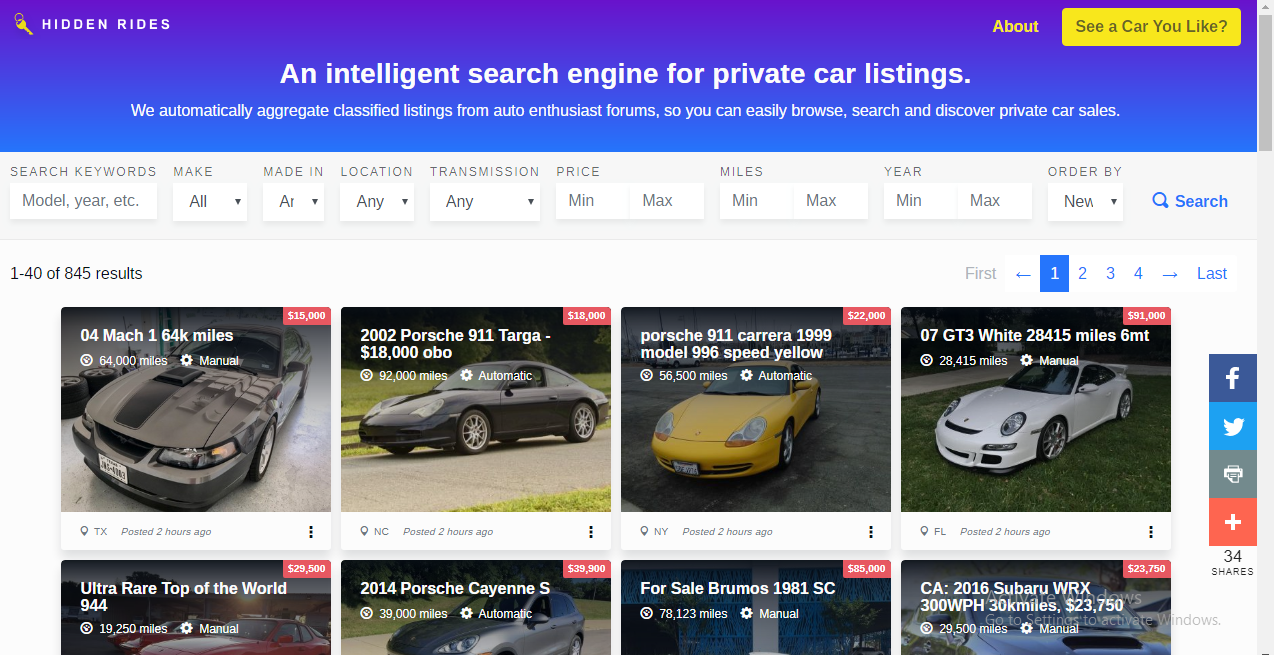Open the Ultra Rare Top of the World 944 listing
Image resolution: width=1274 pixels, height=655 pixels.
(184, 597)
